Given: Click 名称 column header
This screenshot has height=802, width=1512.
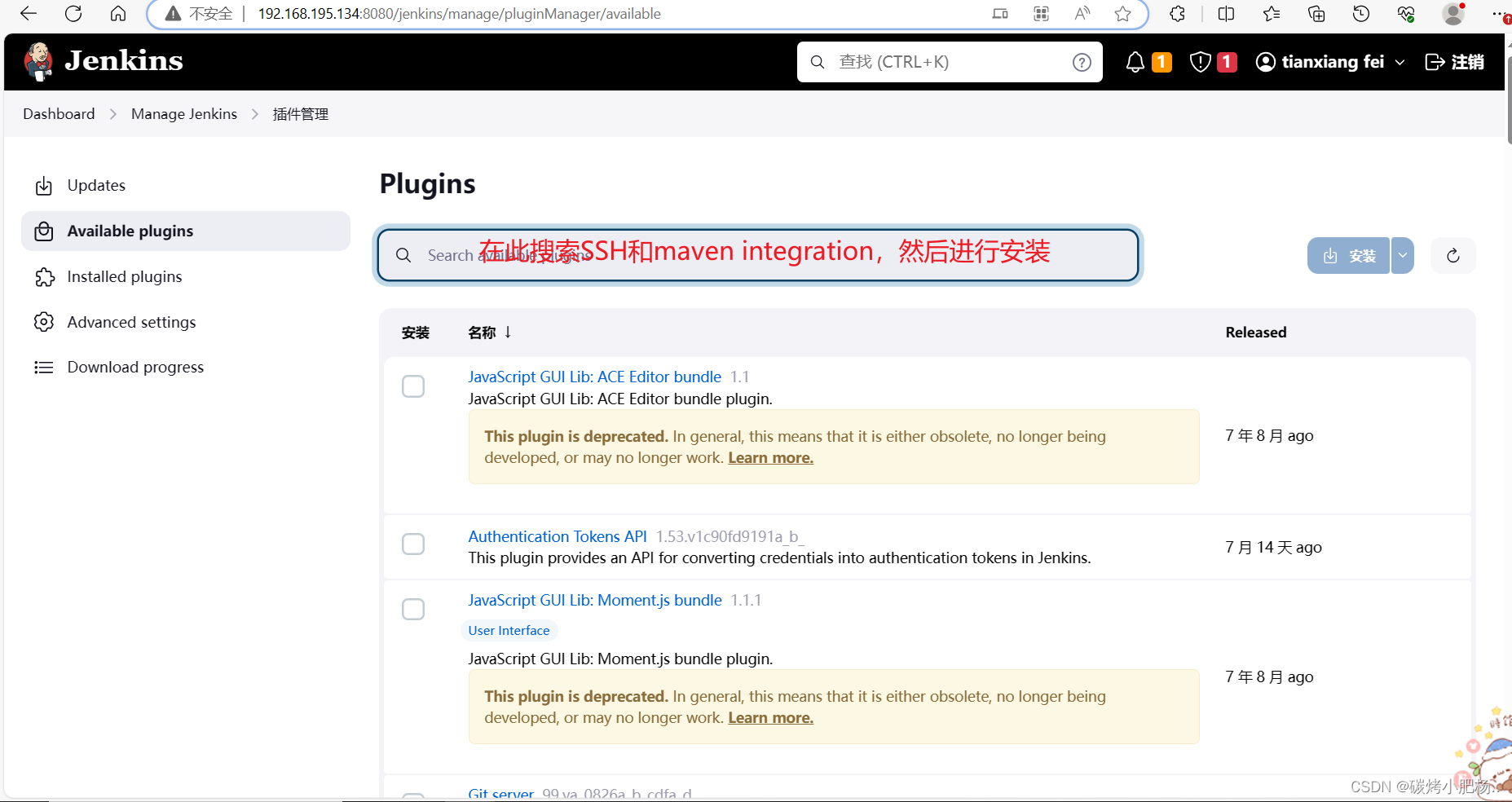Looking at the screenshot, I should click(x=482, y=333).
